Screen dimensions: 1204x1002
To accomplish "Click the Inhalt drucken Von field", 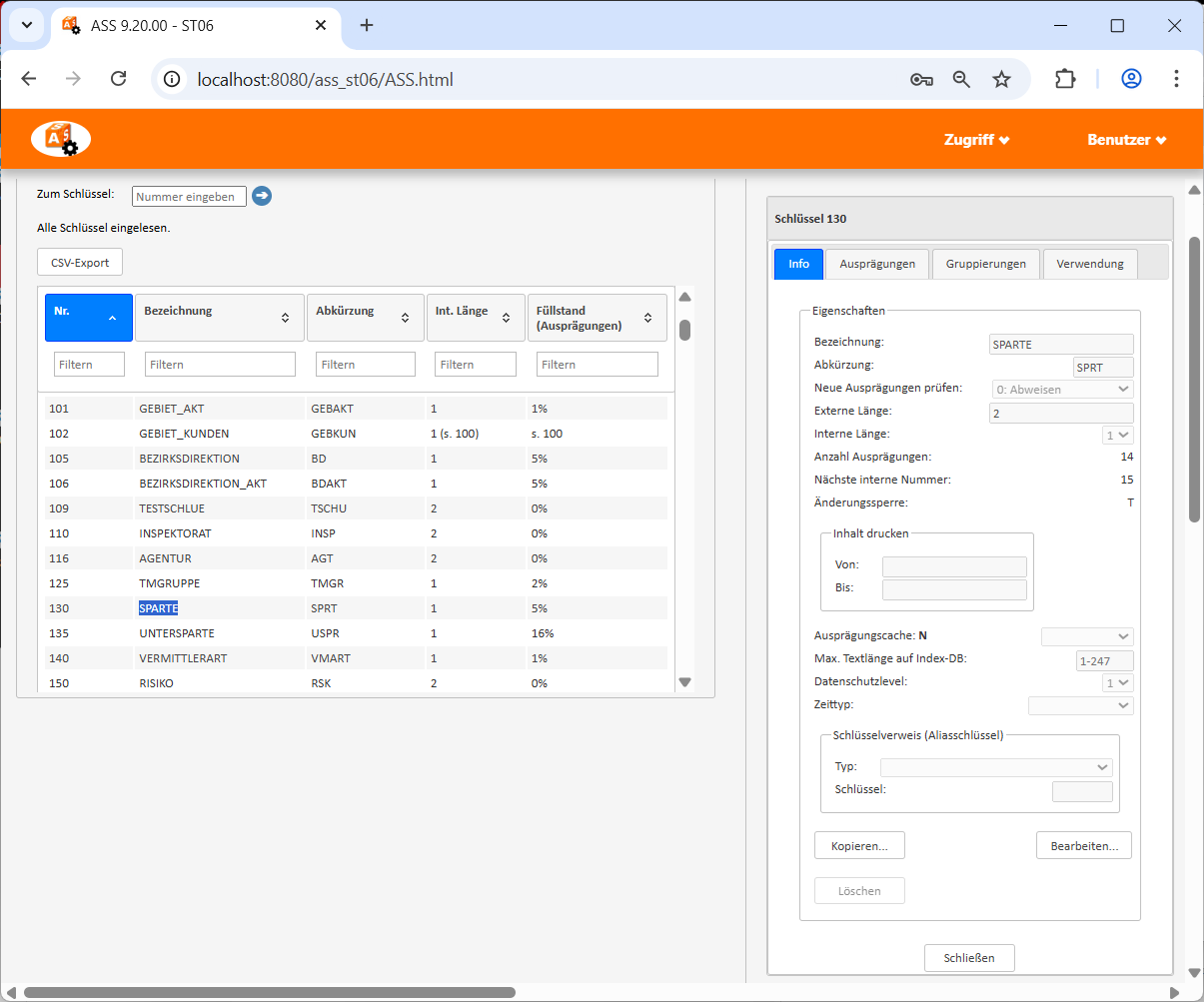I will (954, 566).
